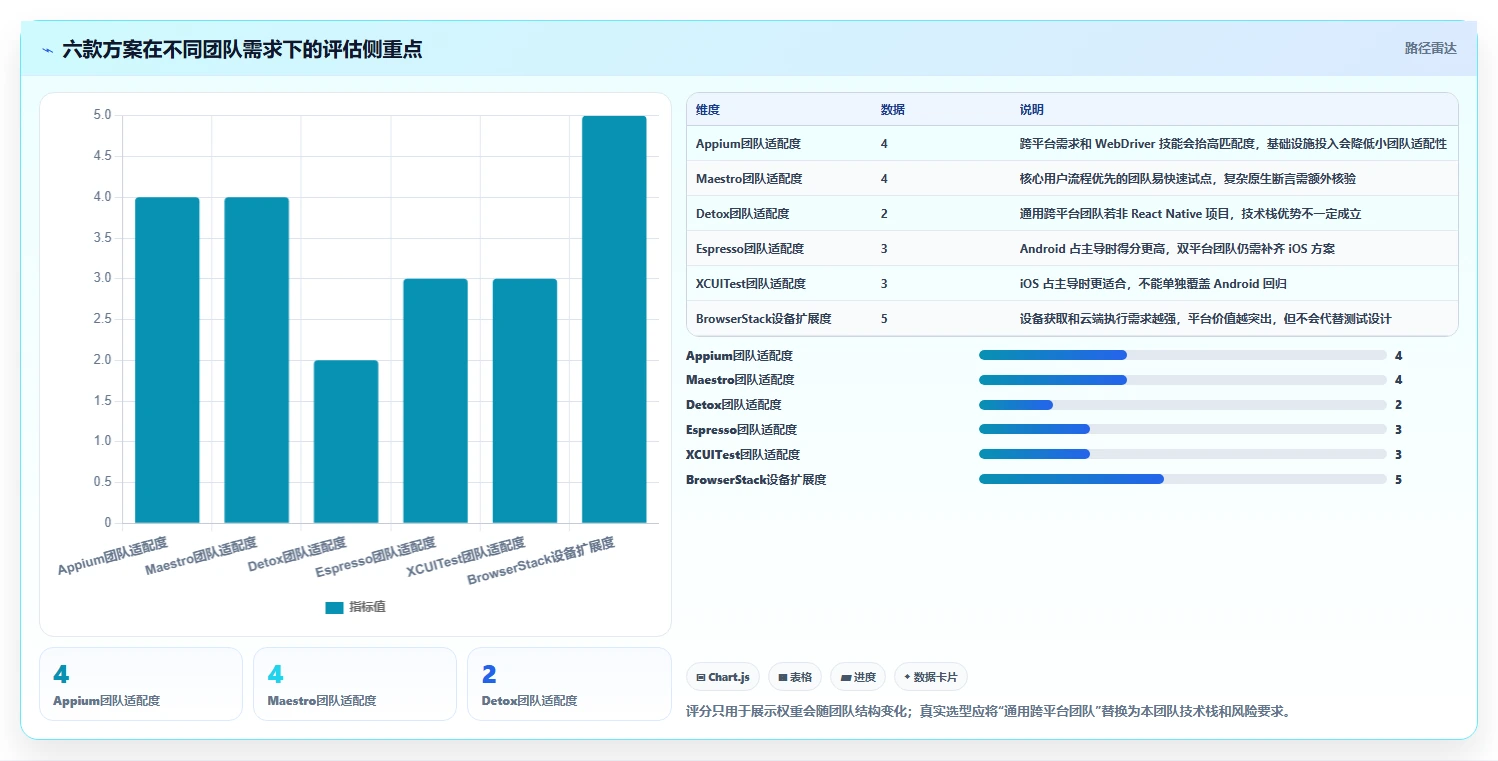Click the BrowserStack设备扩展度 progress bar
This screenshot has height=761, width=1498.
1183,479
